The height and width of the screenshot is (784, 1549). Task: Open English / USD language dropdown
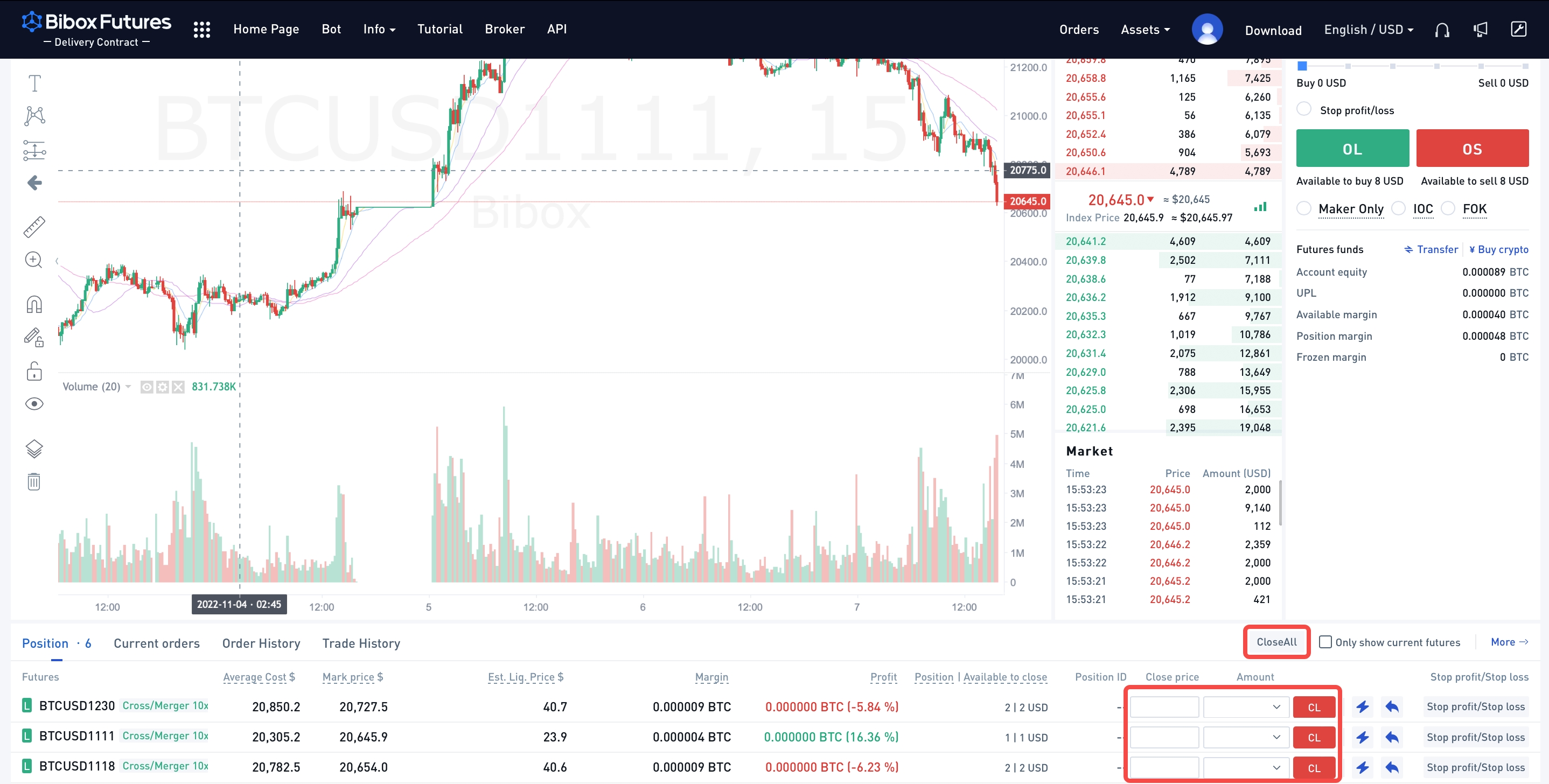tap(1369, 30)
